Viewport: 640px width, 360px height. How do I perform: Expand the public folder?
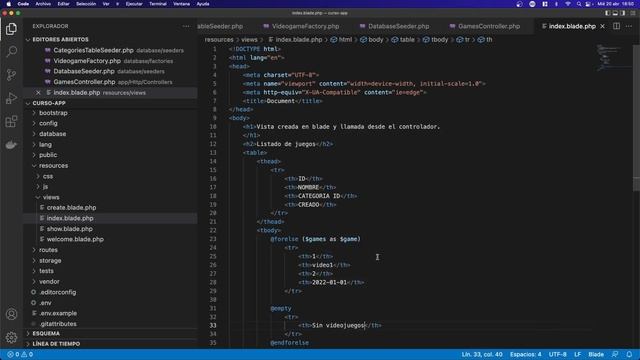tap(48, 155)
